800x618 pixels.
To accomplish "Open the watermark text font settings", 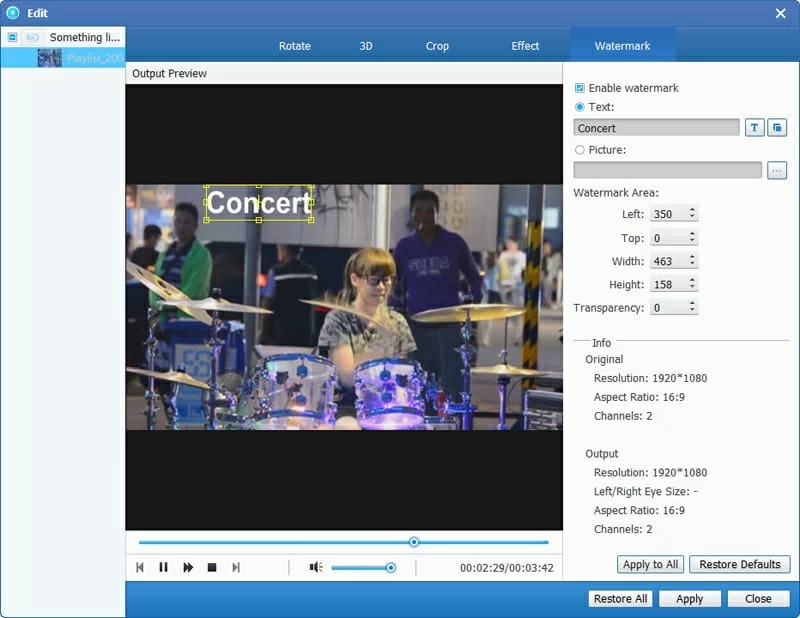I will point(754,128).
